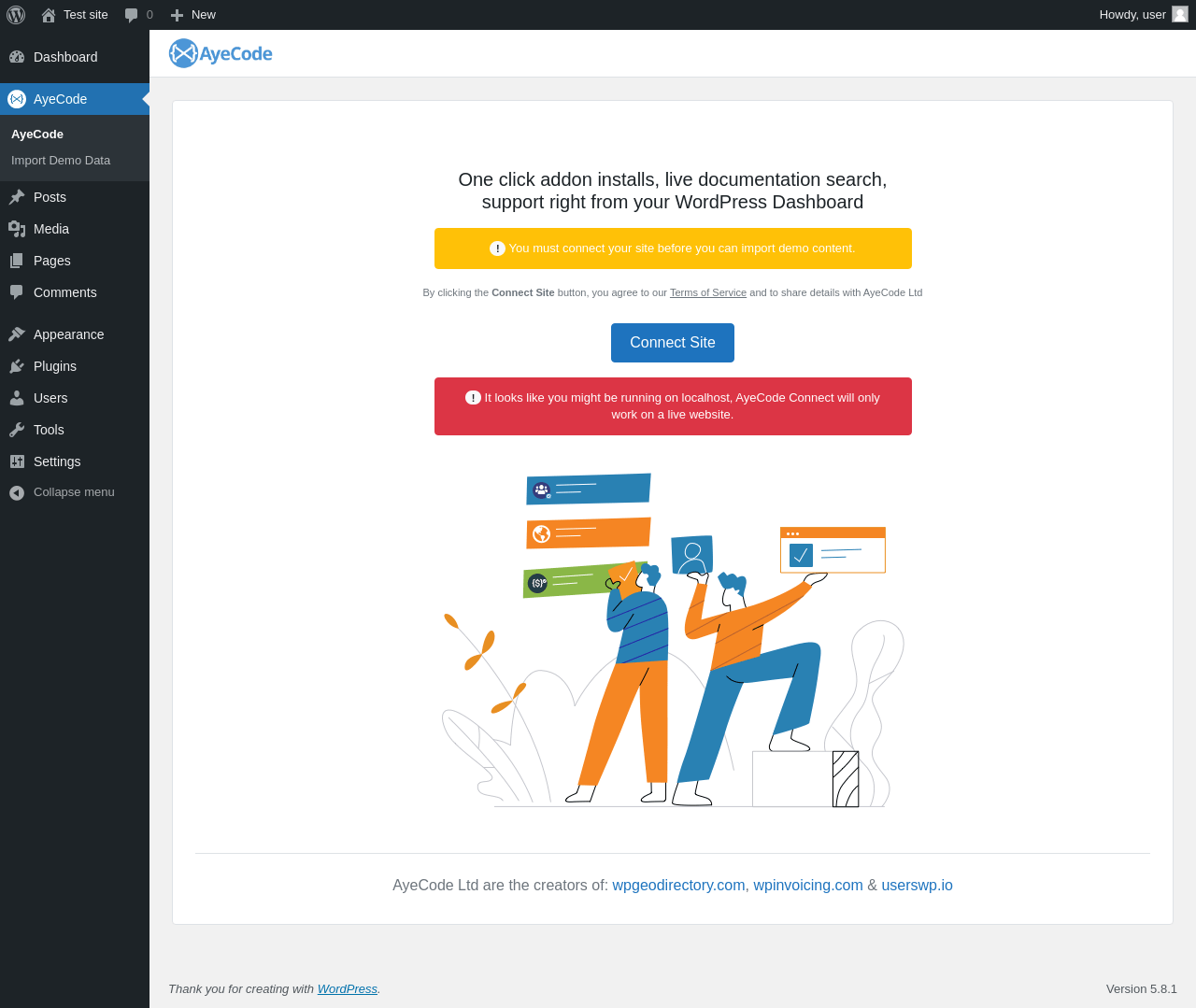Click the Plugins plug icon
Viewport: 1196px width, 1008px height.
(17, 366)
